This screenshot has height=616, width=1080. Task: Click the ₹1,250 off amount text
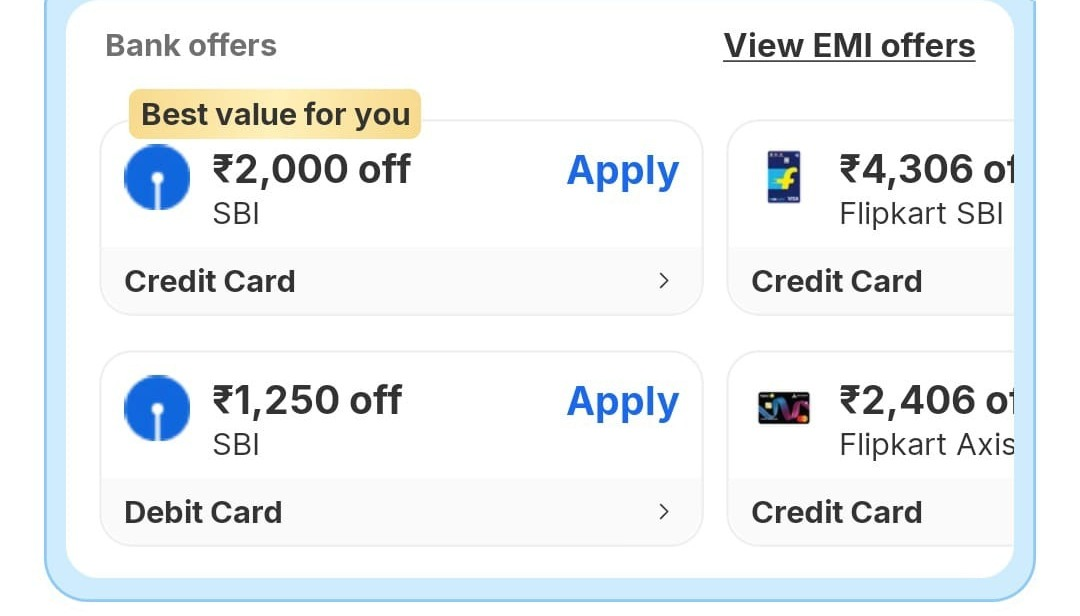(x=307, y=400)
